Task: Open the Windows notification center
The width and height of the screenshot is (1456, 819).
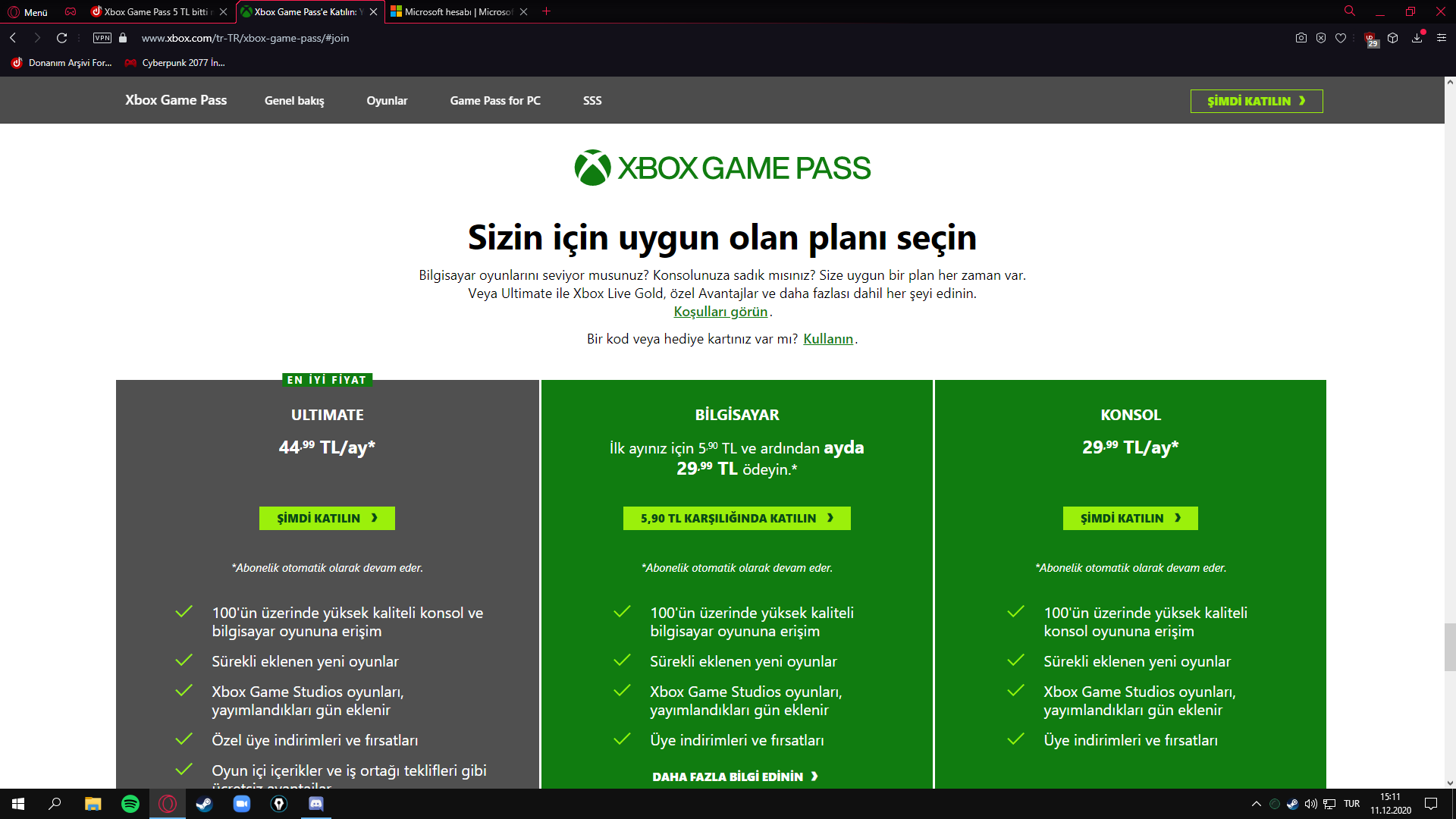Action: 1431,804
